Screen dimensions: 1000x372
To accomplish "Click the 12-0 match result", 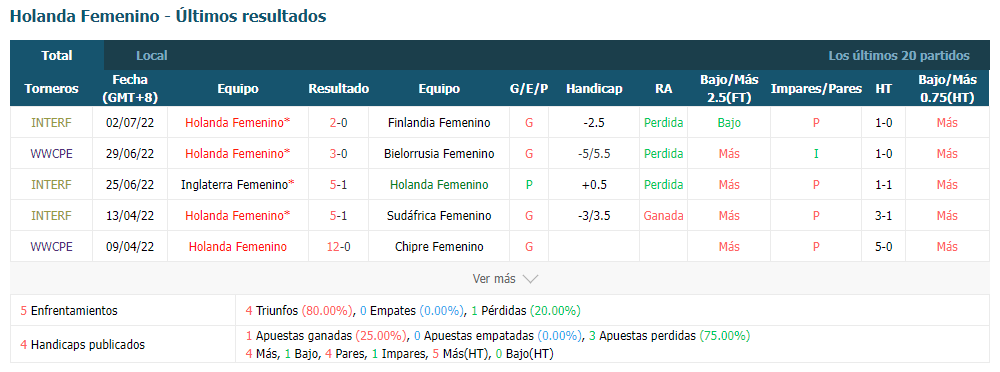I will pos(338,246).
